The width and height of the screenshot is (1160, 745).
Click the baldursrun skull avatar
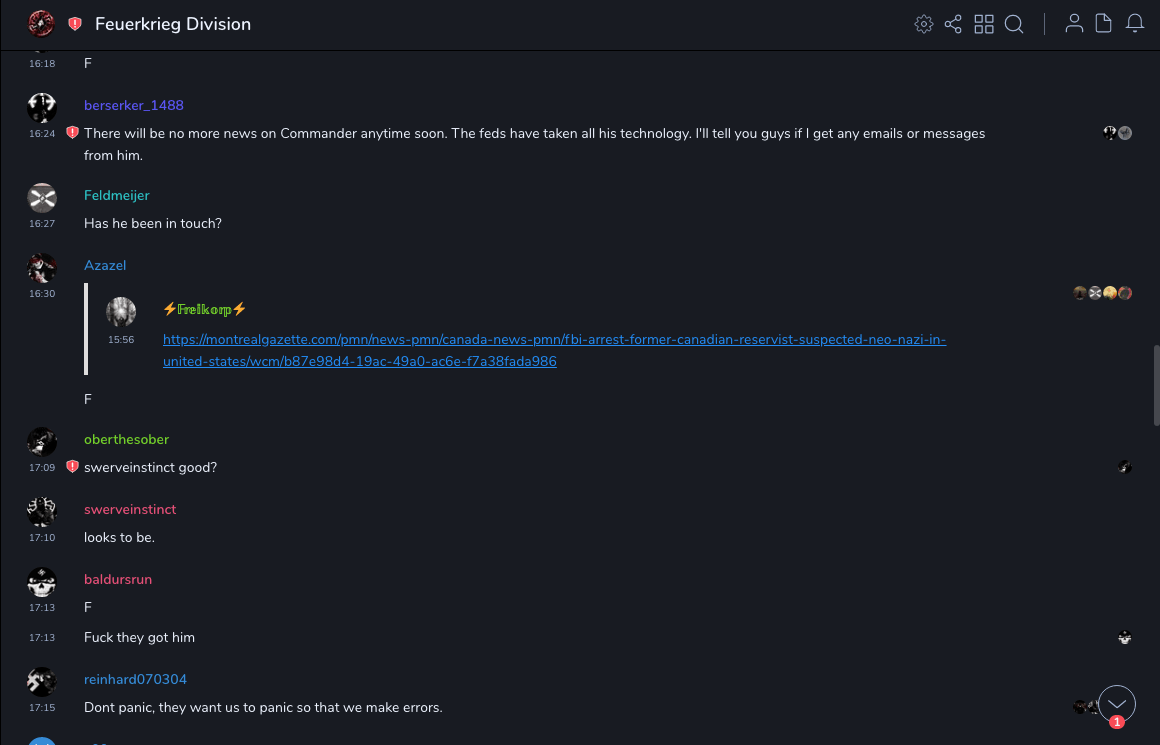pyautogui.click(x=42, y=582)
